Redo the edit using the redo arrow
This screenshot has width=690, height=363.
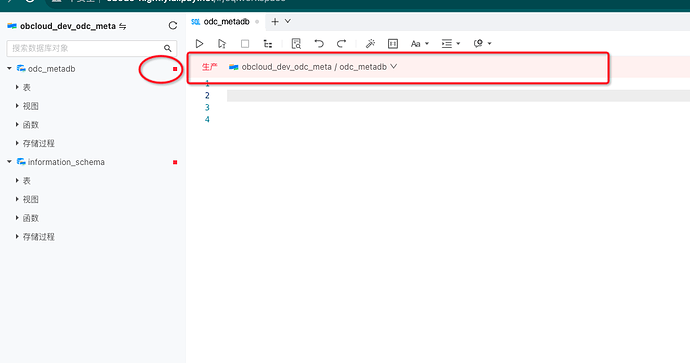coord(341,44)
